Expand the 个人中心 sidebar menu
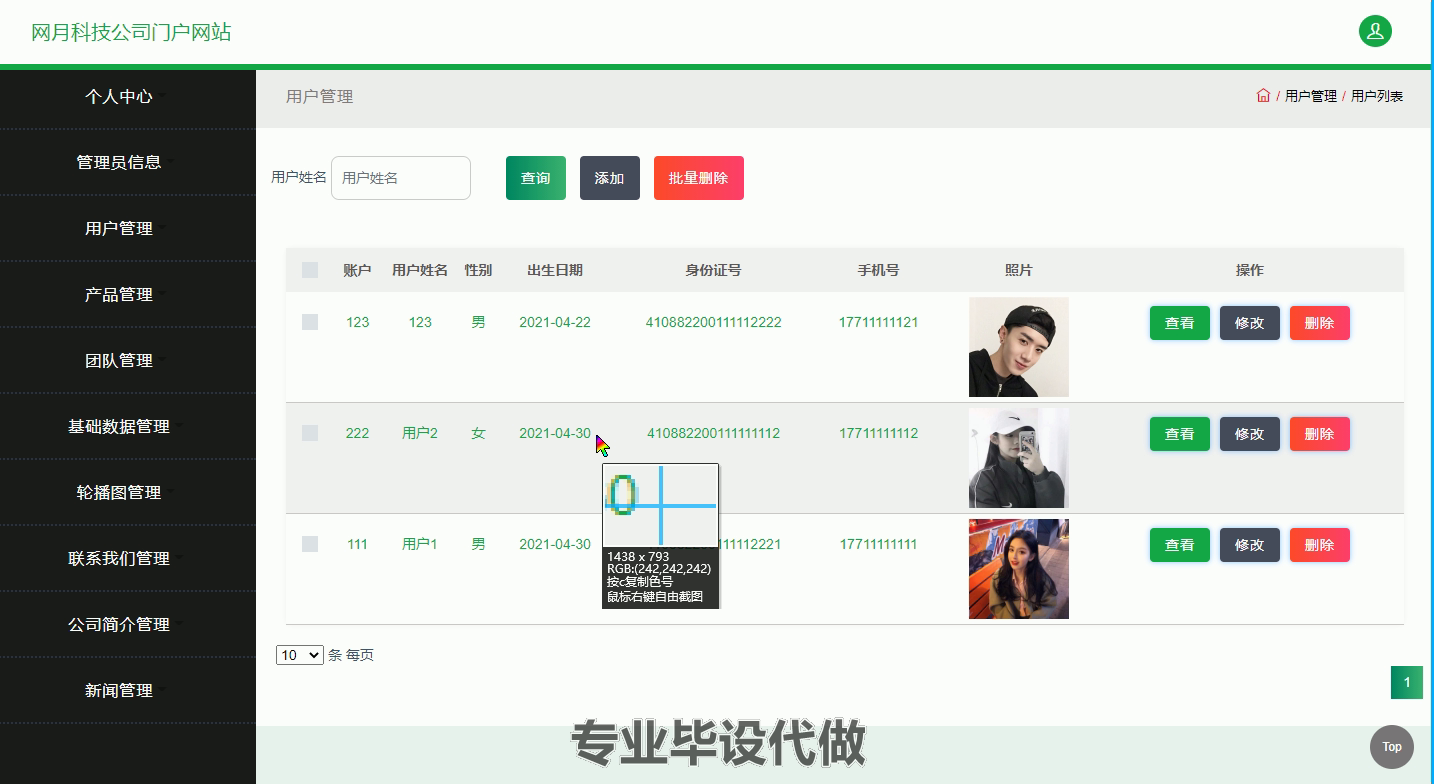 pyautogui.click(x=128, y=96)
